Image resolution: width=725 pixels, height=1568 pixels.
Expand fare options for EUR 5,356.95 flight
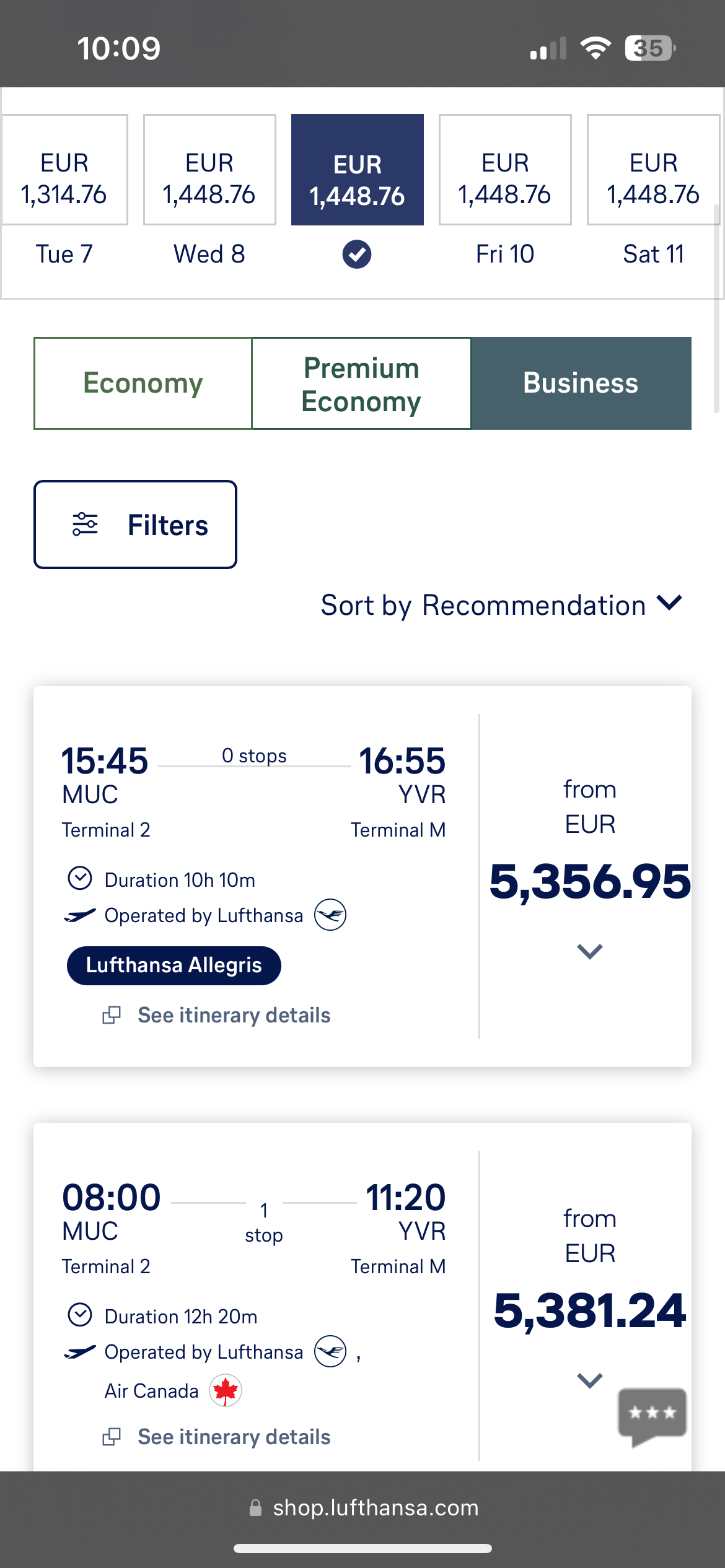pyautogui.click(x=589, y=951)
